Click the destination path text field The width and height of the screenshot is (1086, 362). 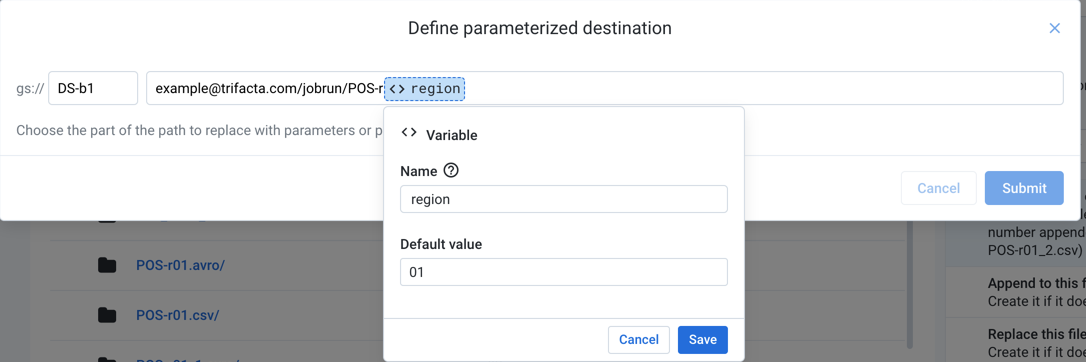click(x=605, y=89)
